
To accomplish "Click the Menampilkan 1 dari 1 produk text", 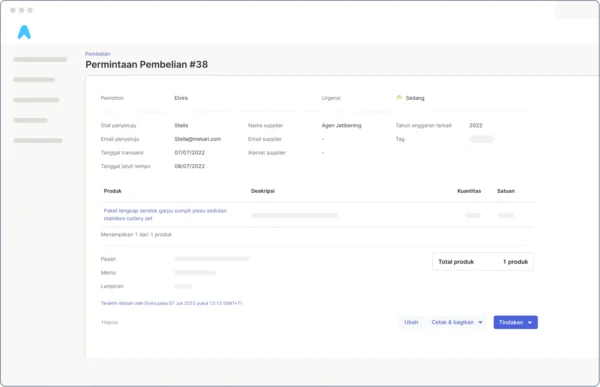I will pos(136,235).
